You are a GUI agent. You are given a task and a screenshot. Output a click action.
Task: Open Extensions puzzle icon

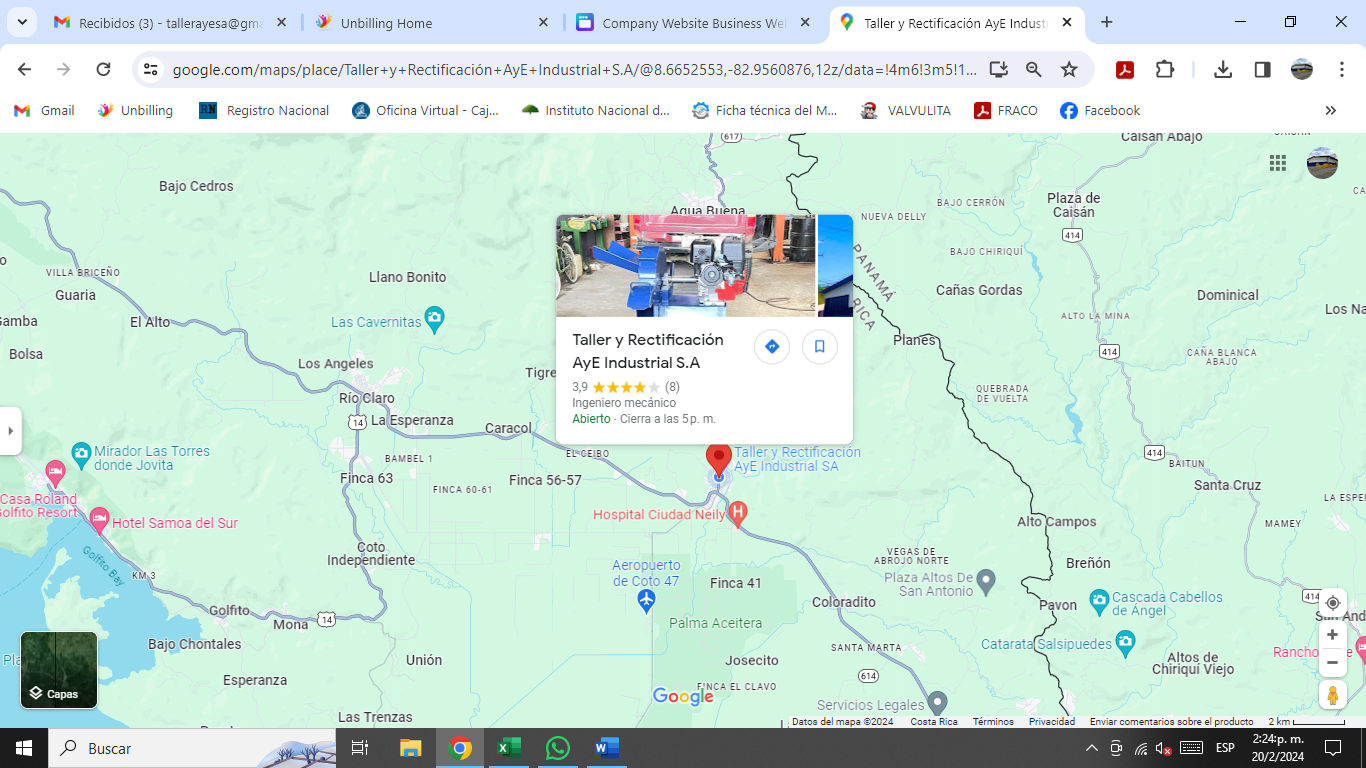[x=1165, y=69]
